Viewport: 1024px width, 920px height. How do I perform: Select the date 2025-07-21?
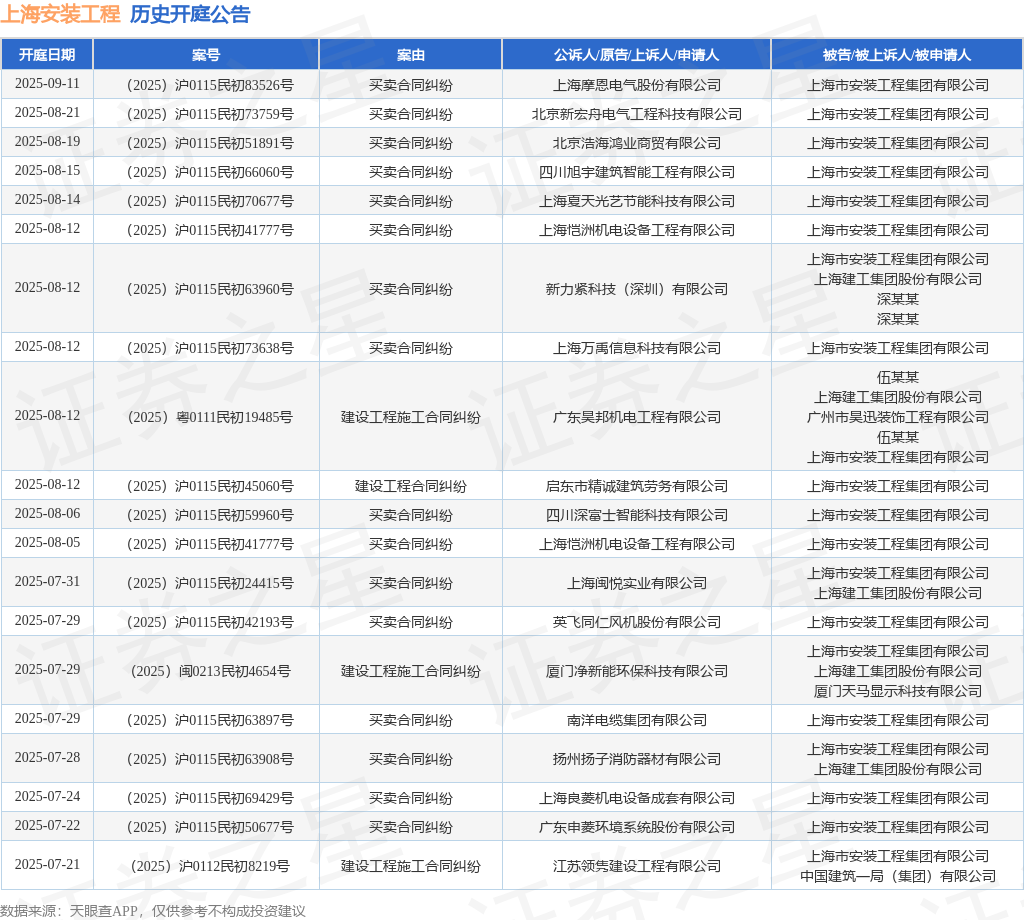tap(47, 865)
